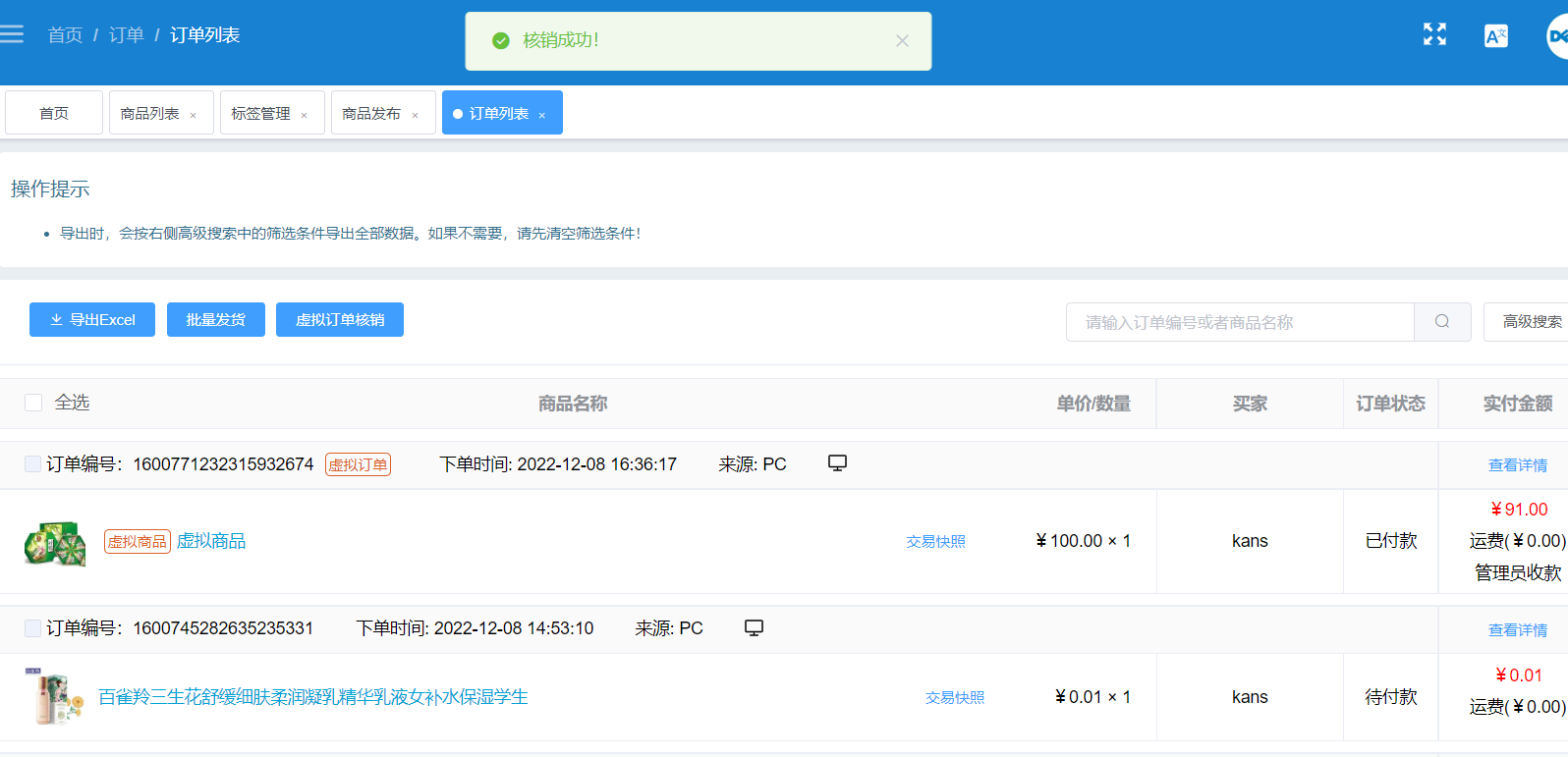Open the language translation icon
This screenshot has width=1568, height=757.
1495,36
